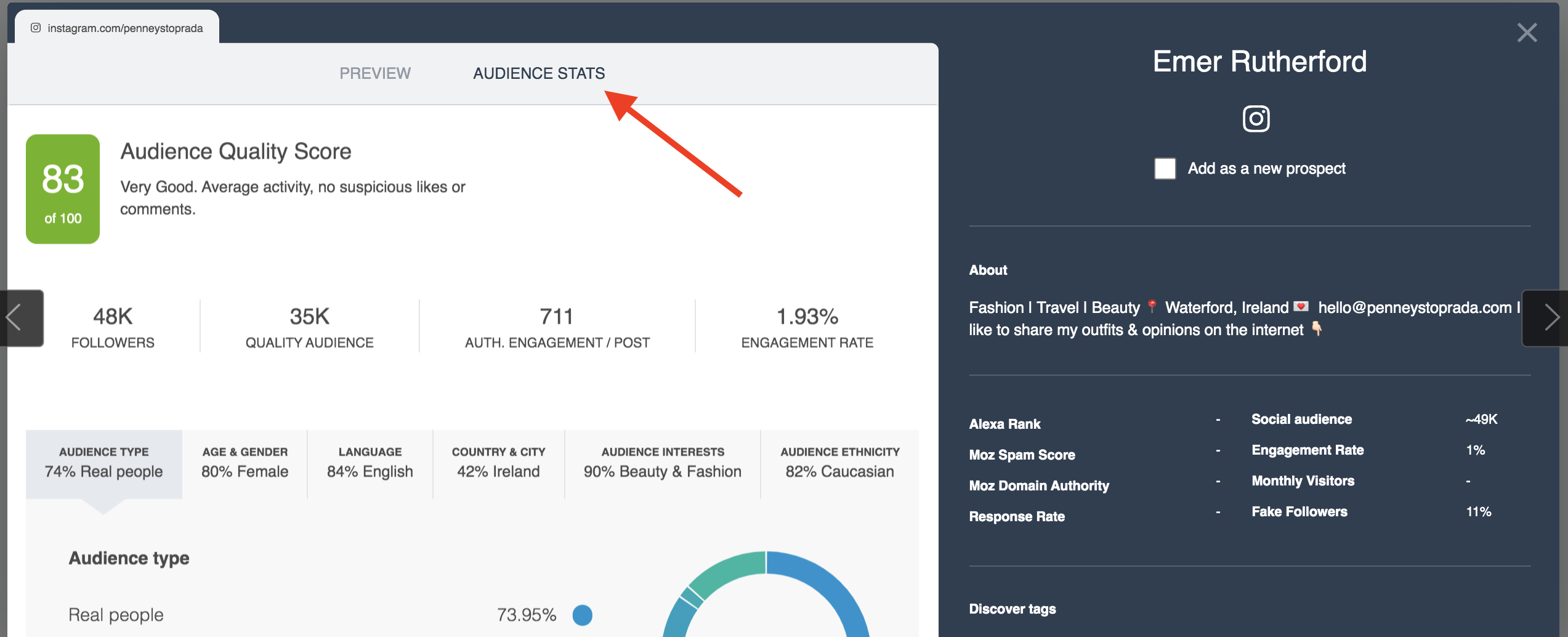This screenshot has height=637, width=1568.
Task: Open the Audience Stats tab
Action: pyautogui.click(x=539, y=73)
